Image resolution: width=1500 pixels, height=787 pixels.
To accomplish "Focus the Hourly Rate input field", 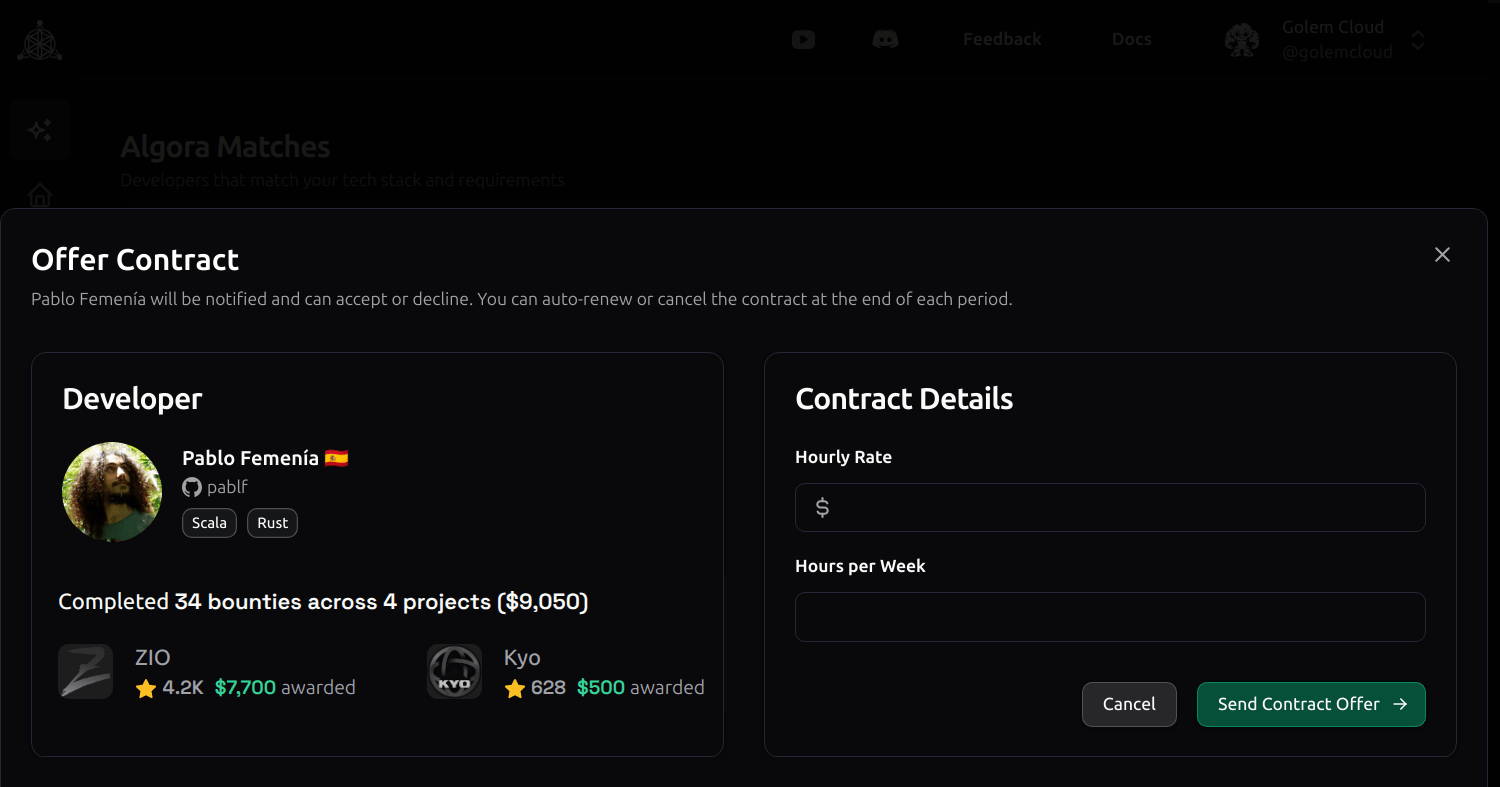I will [x=1120, y=508].
